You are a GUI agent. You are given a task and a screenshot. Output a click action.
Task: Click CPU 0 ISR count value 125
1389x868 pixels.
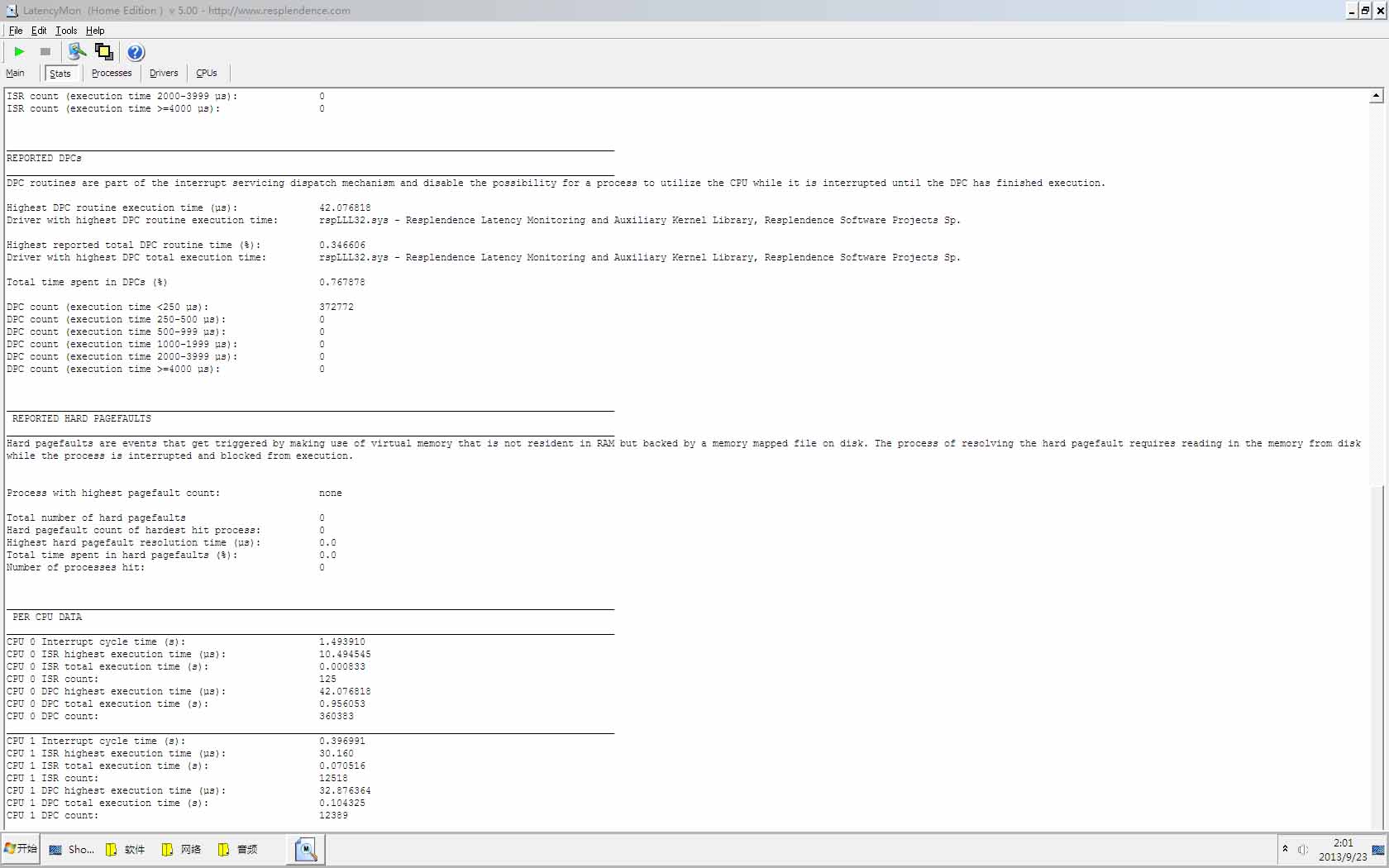pyautogui.click(x=327, y=679)
